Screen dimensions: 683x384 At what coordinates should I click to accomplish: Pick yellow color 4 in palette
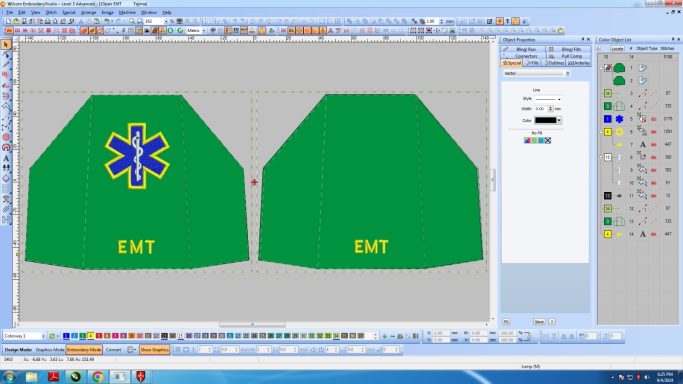tap(91, 336)
